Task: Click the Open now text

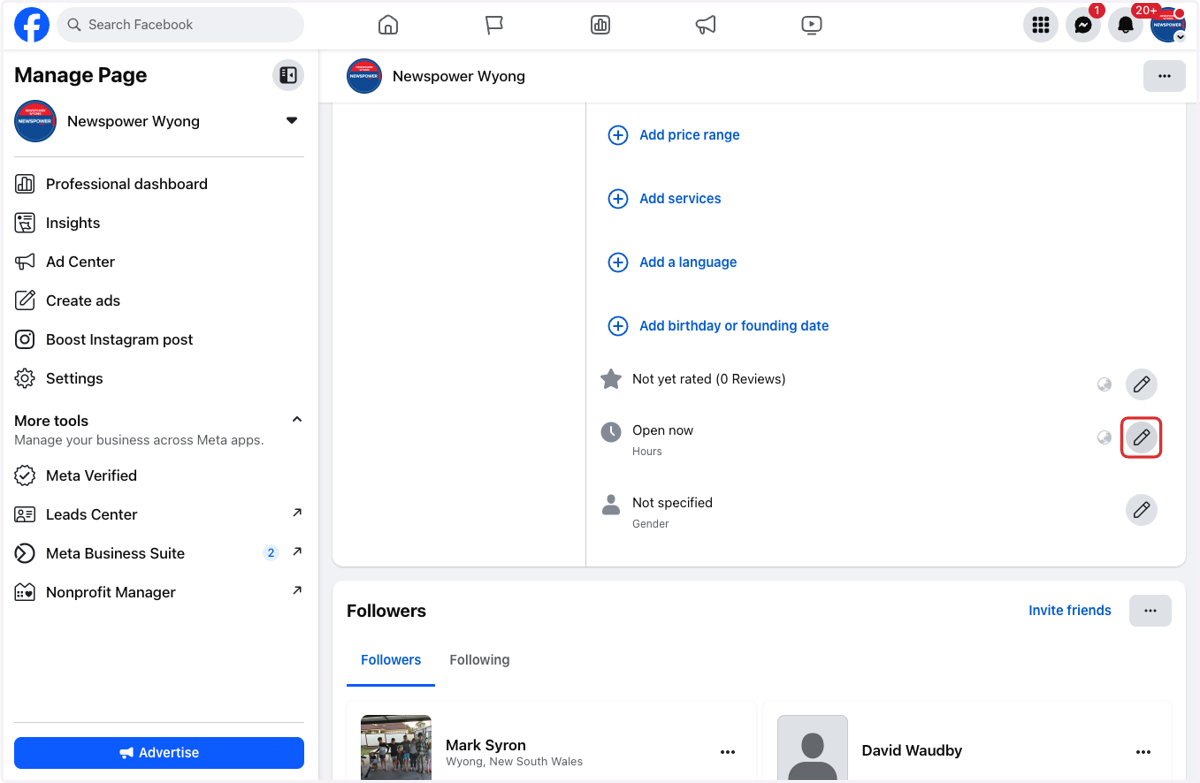Action: click(x=662, y=431)
